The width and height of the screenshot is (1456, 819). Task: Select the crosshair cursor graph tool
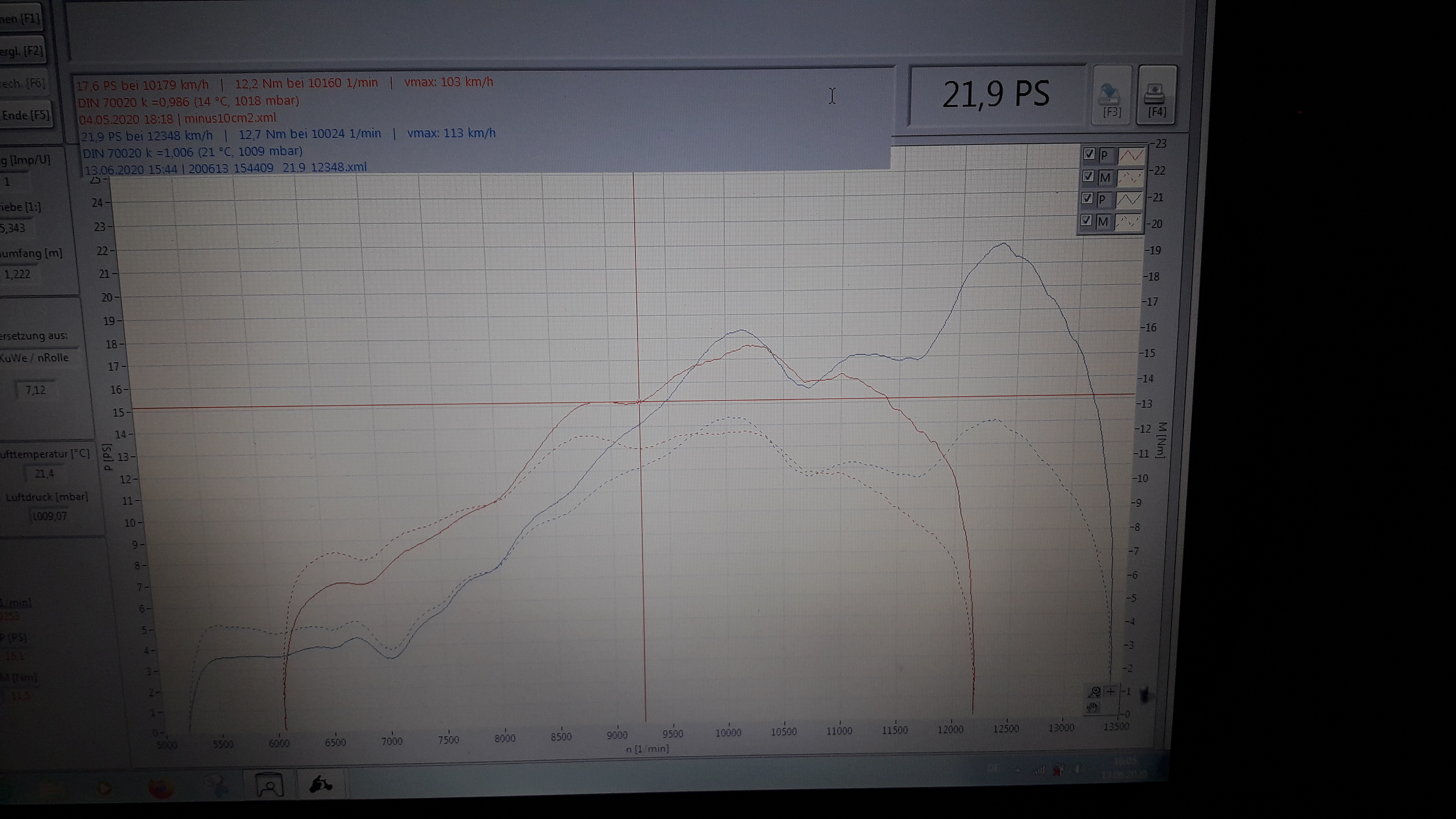[1111, 691]
